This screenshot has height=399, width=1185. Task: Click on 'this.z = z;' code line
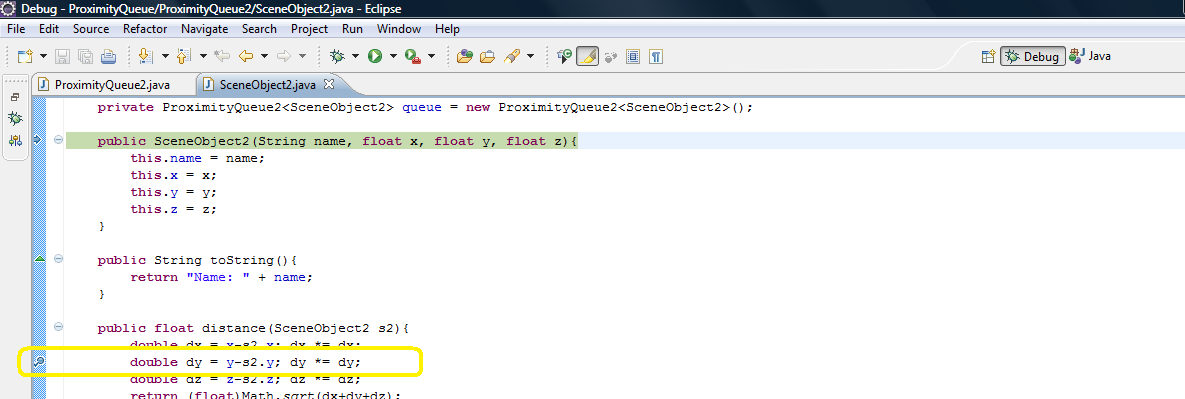tap(173, 209)
